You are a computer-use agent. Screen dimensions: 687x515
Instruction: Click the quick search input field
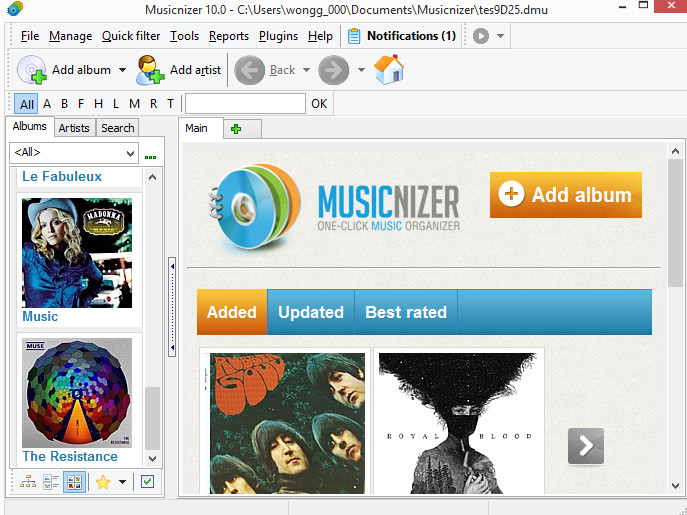[245, 104]
